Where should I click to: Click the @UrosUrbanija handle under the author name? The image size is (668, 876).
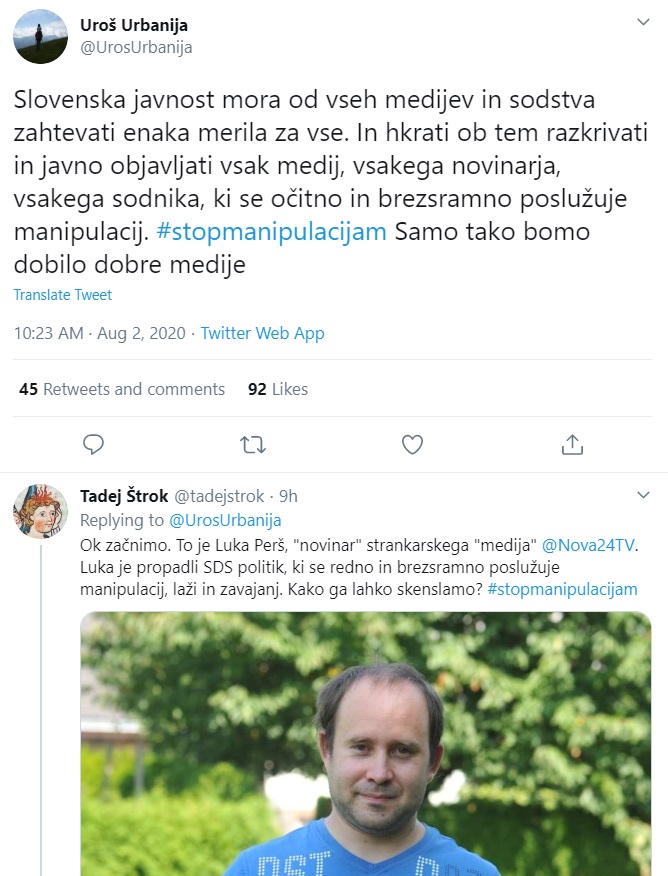pyautogui.click(x=136, y=47)
